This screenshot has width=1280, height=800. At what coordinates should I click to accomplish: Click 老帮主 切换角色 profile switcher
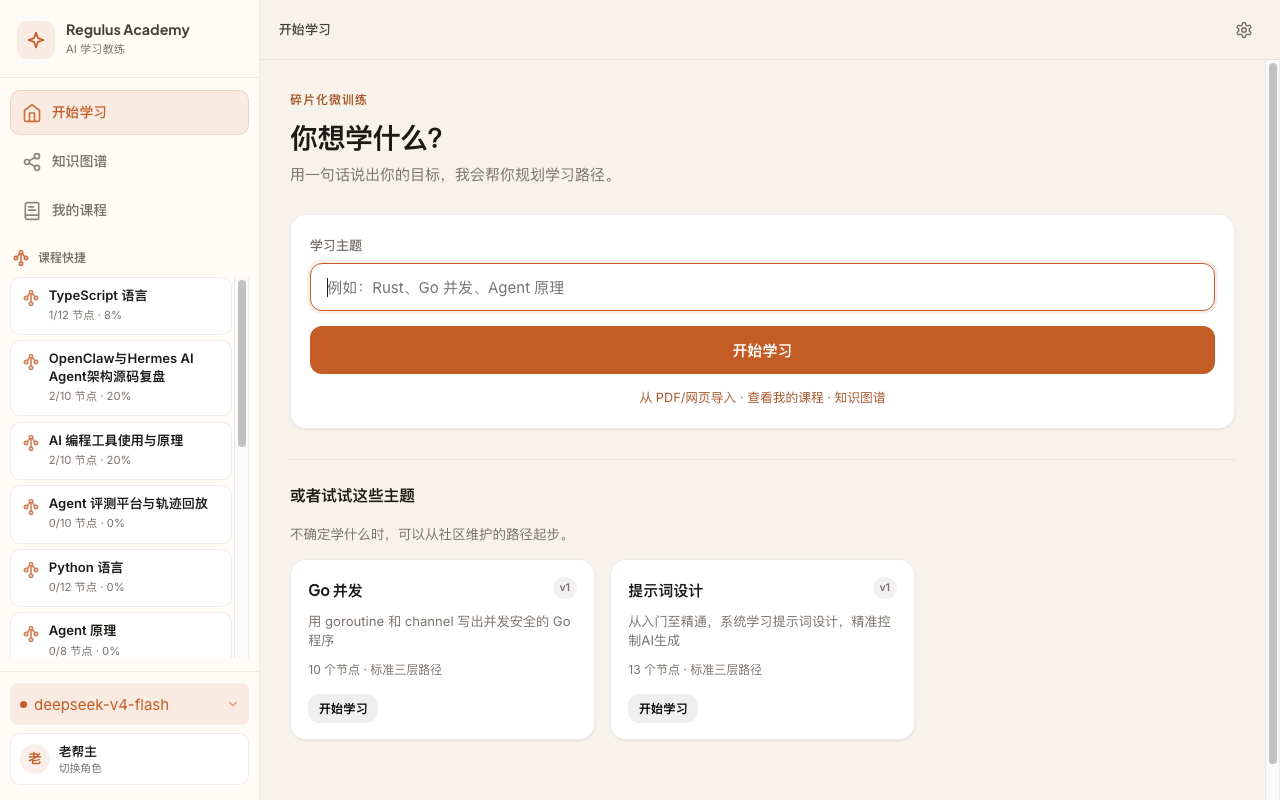click(129, 759)
